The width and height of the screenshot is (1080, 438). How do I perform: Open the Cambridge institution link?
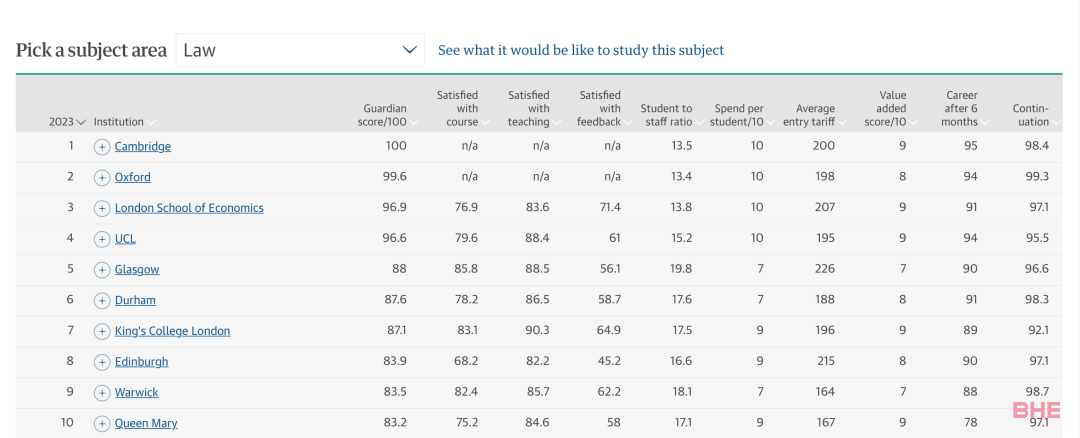[x=143, y=147]
